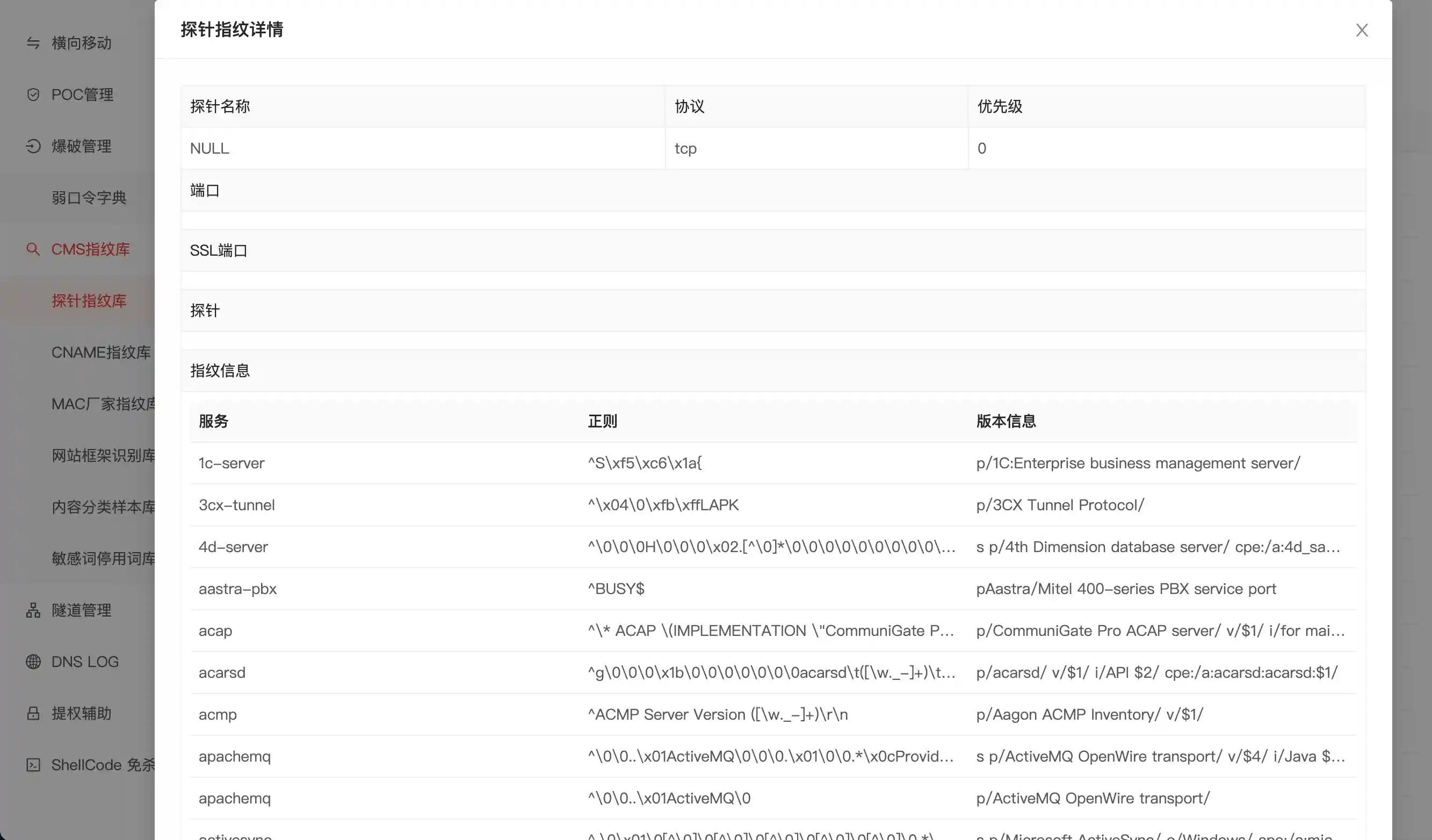Click the POC管理 shield icon
Screen dimensions: 1432x840
[33, 95]
